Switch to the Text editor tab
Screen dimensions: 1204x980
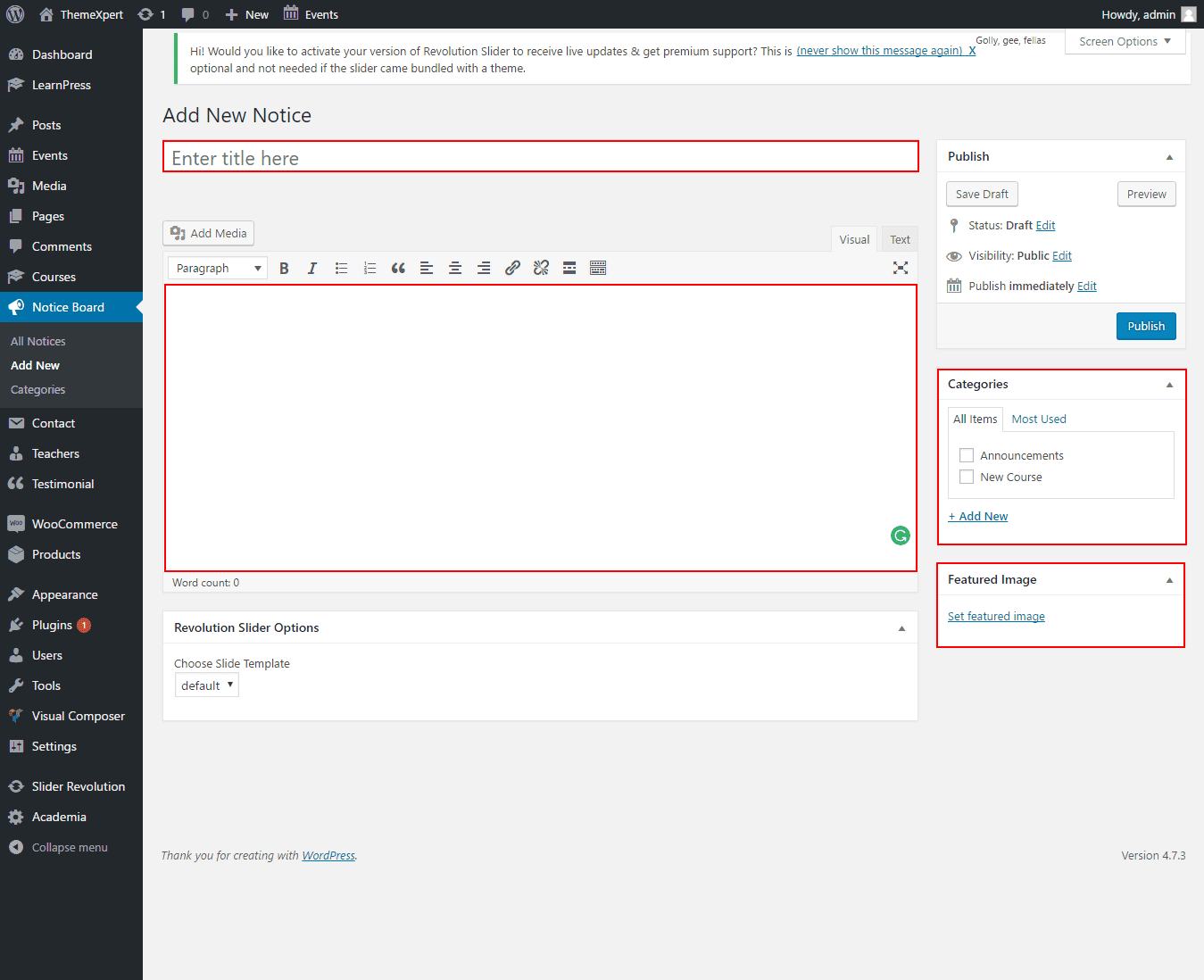(900, 239)
